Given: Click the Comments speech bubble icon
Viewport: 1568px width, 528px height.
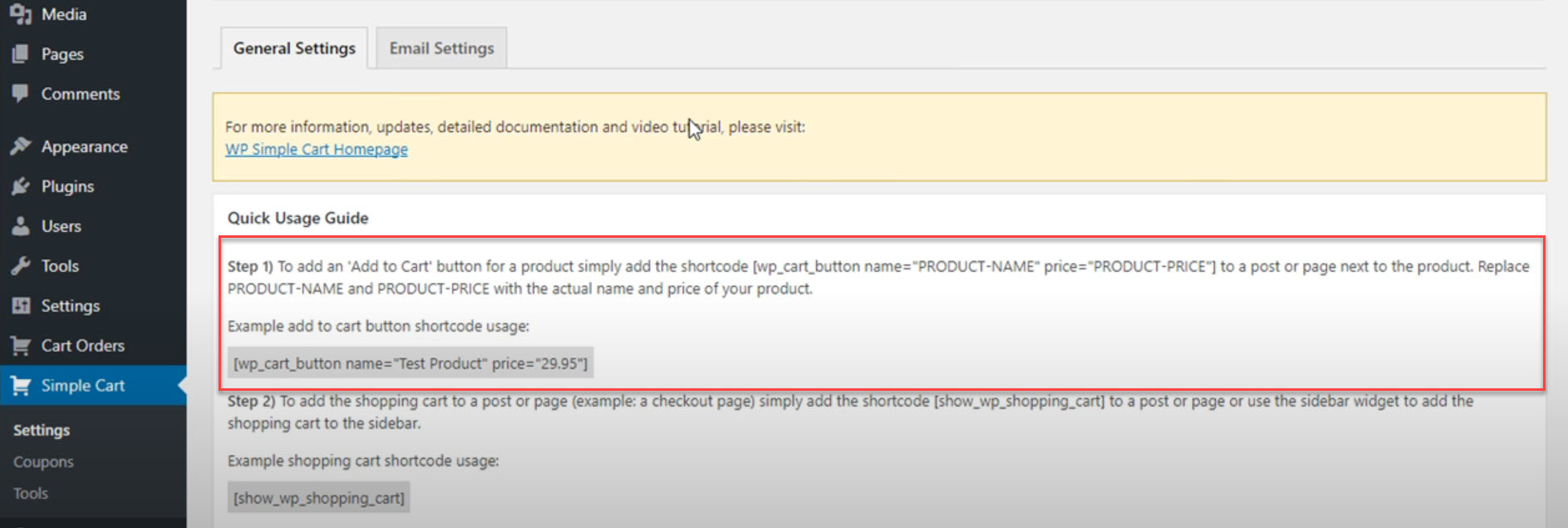Looking at the screenshot, I should [21, 93].
